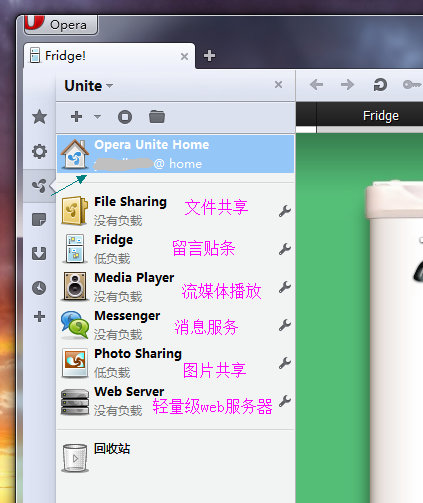Click the 没有负载 status under File Sharing
This screenshot has height=503, width=423.
118,221
